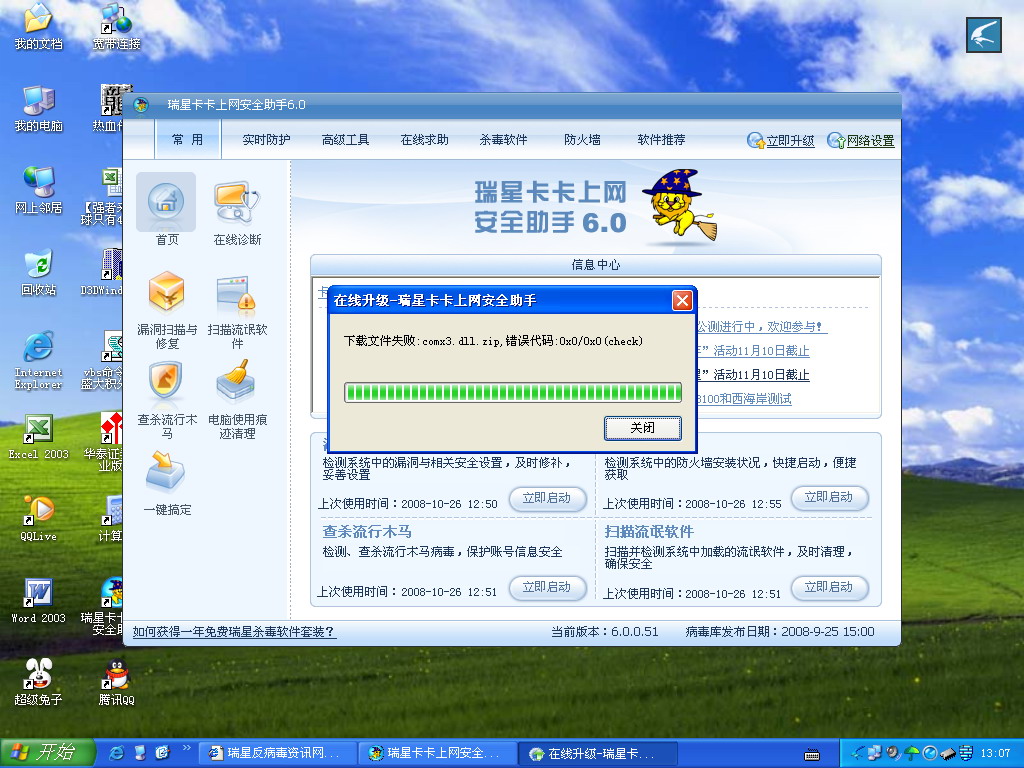Switch to the 防火墙 tab
The height and width of the screenshot is (768, 1024).
tap(582, 140)
